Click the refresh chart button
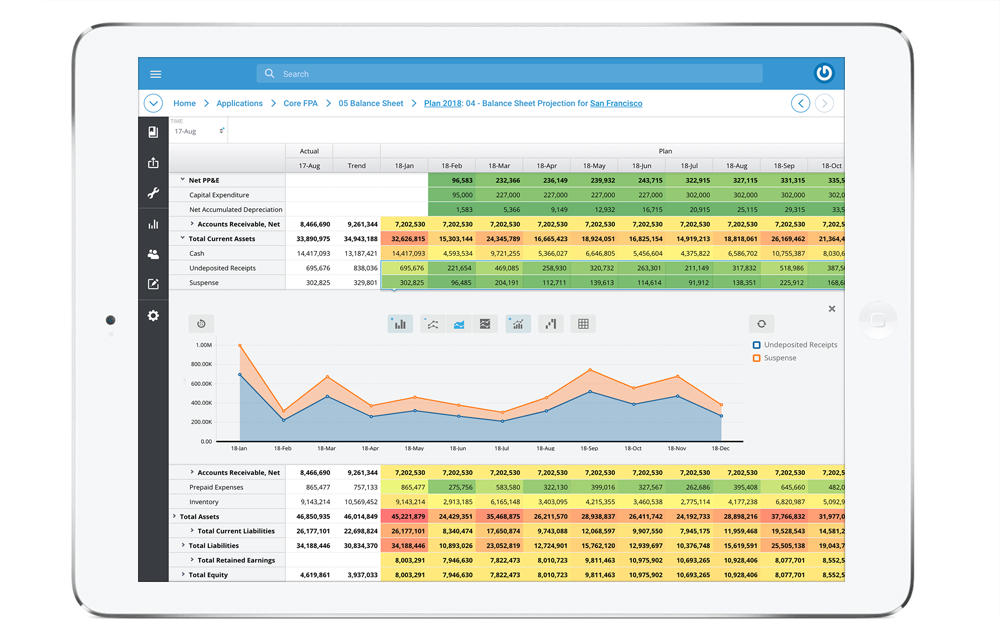Image resolution: width=1000 pixels, height=621 pixels. point(761,324)
